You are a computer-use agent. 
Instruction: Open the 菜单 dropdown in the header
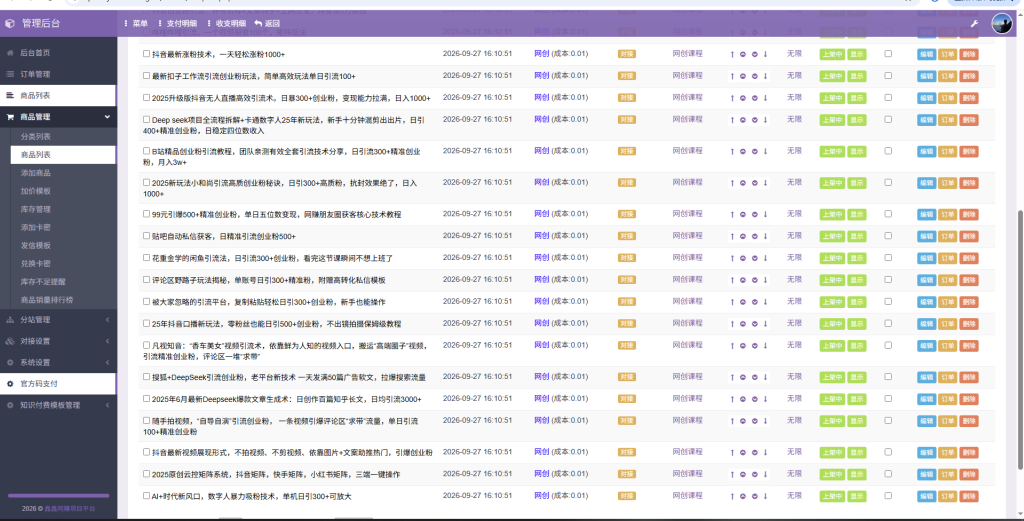pyautogui.click(x=136, y=24)
